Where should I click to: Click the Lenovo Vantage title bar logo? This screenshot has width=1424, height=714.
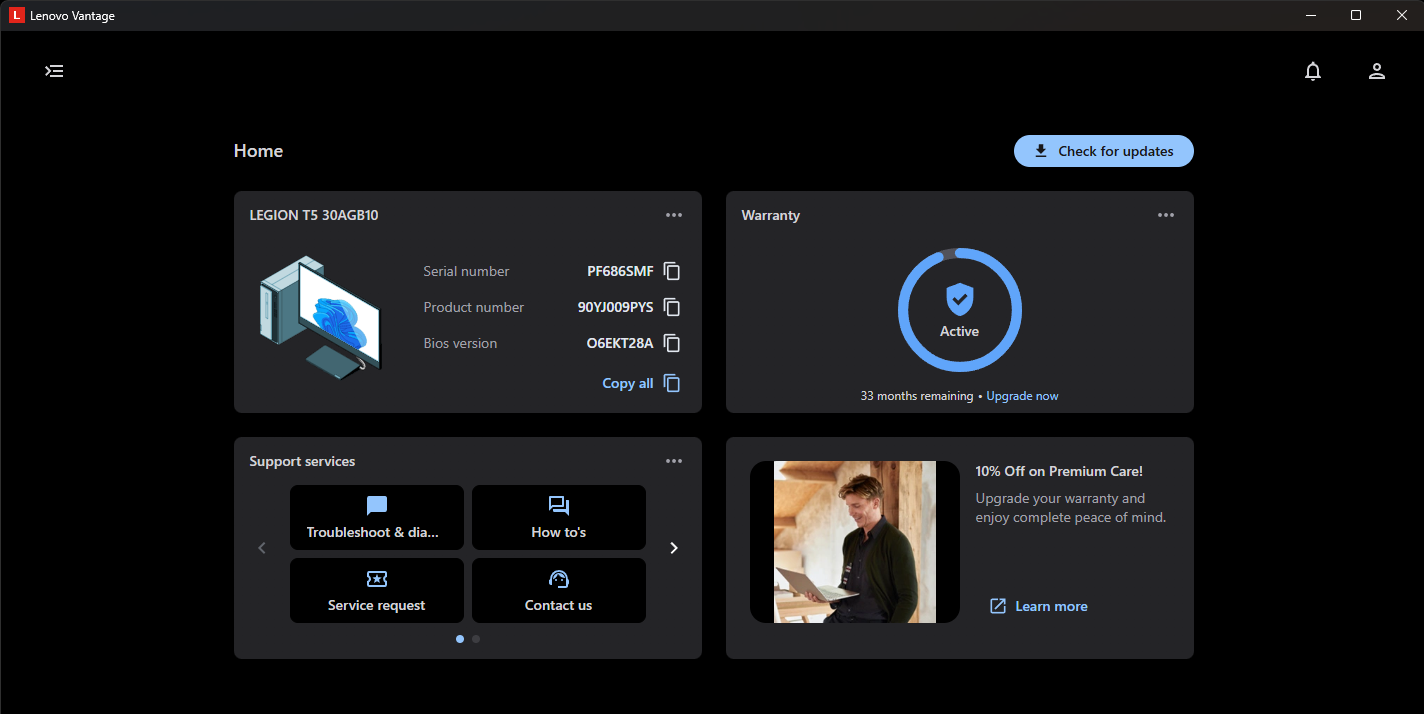point(17,15)
